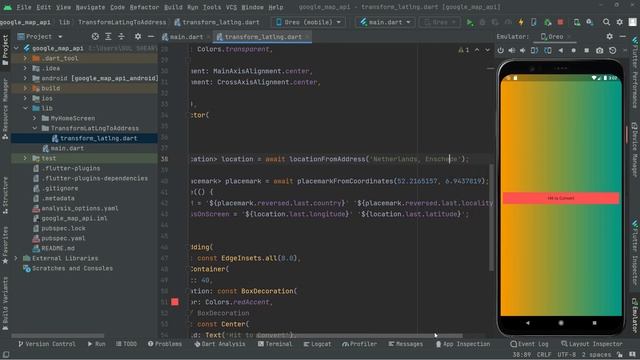The width and height of the screenshot is (640, 360).
Task: Click emulator volume down icon
Action: point(522,50)
